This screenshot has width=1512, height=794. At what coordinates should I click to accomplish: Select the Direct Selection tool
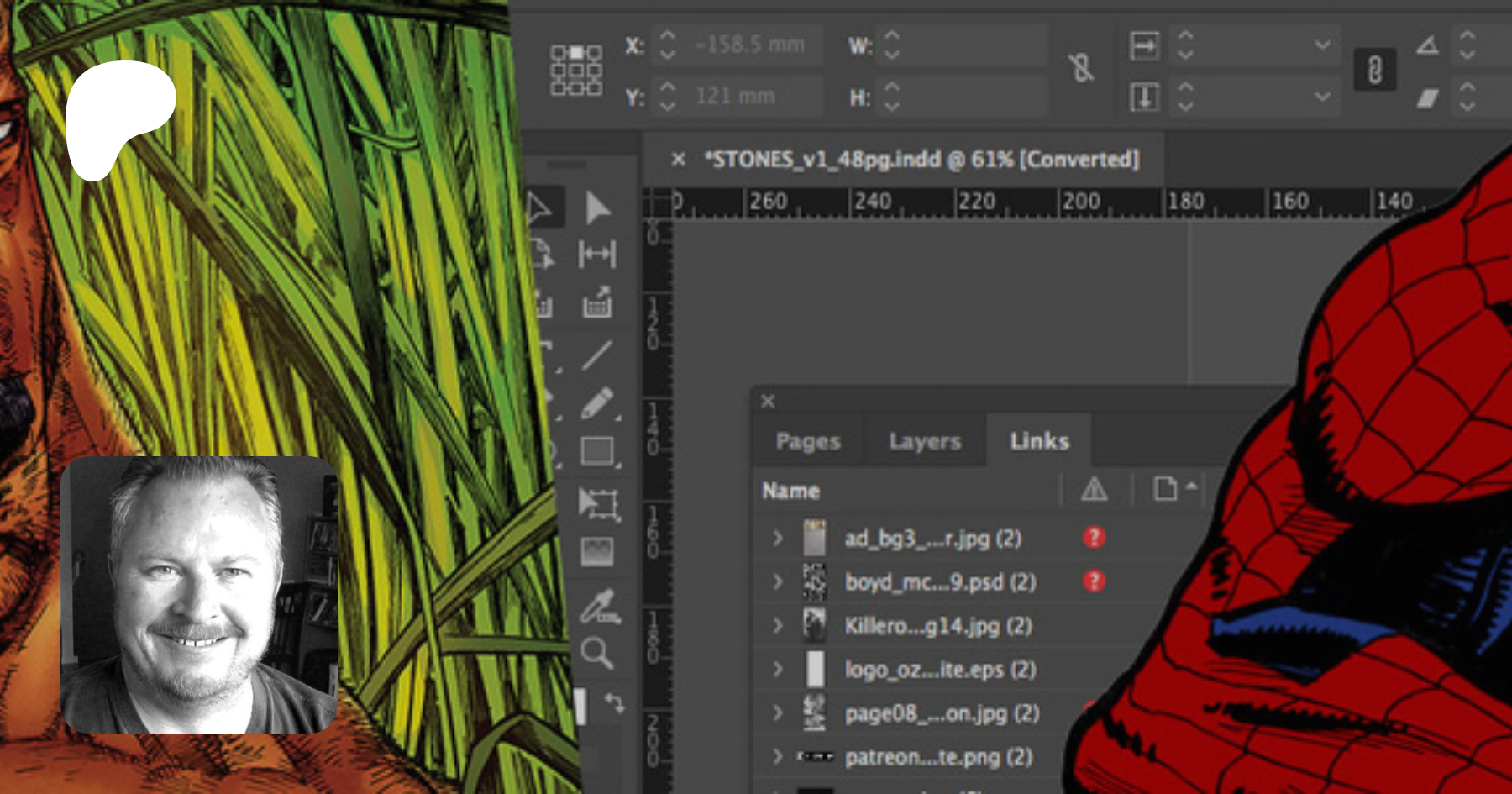pos(597,208)
